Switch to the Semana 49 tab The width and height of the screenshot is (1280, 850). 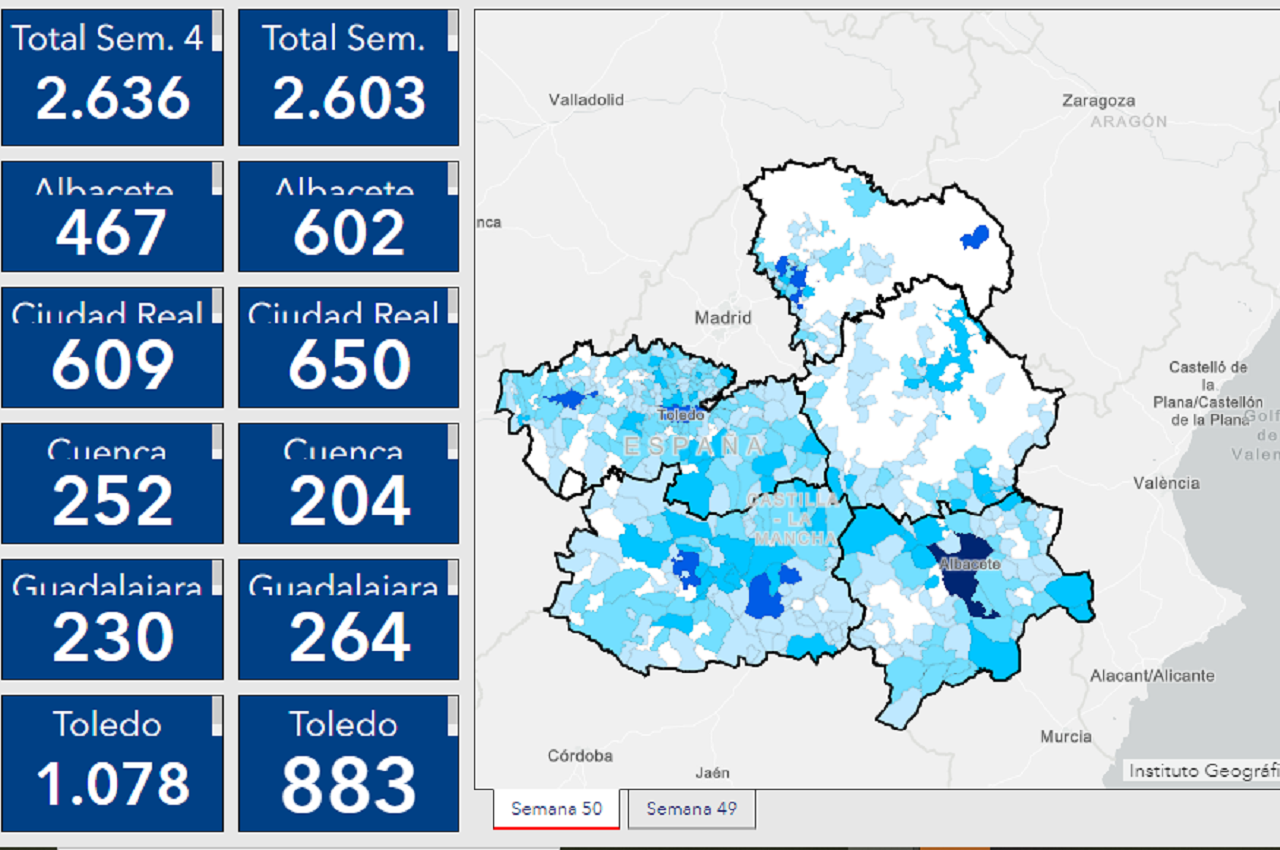coord(691,809)
